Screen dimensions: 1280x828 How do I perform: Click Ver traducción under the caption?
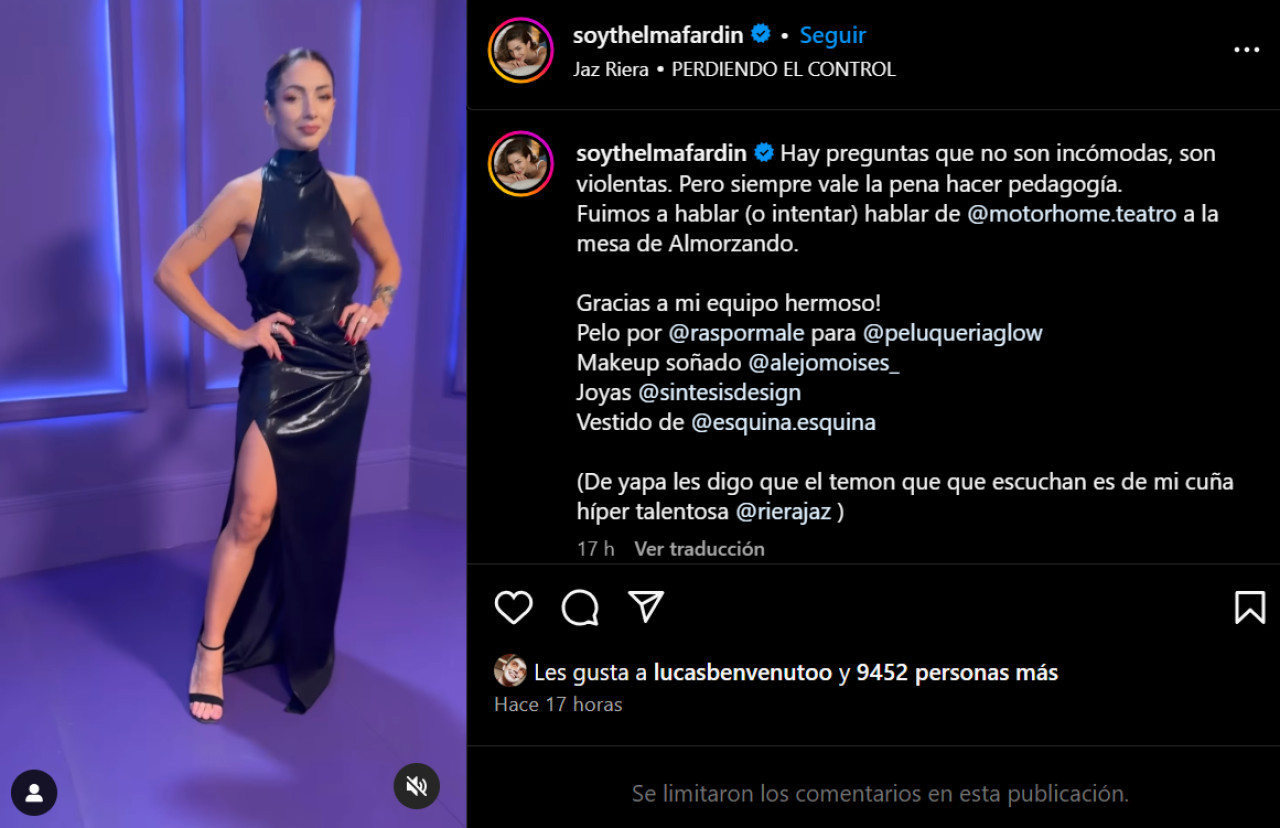tap(699, 549)
